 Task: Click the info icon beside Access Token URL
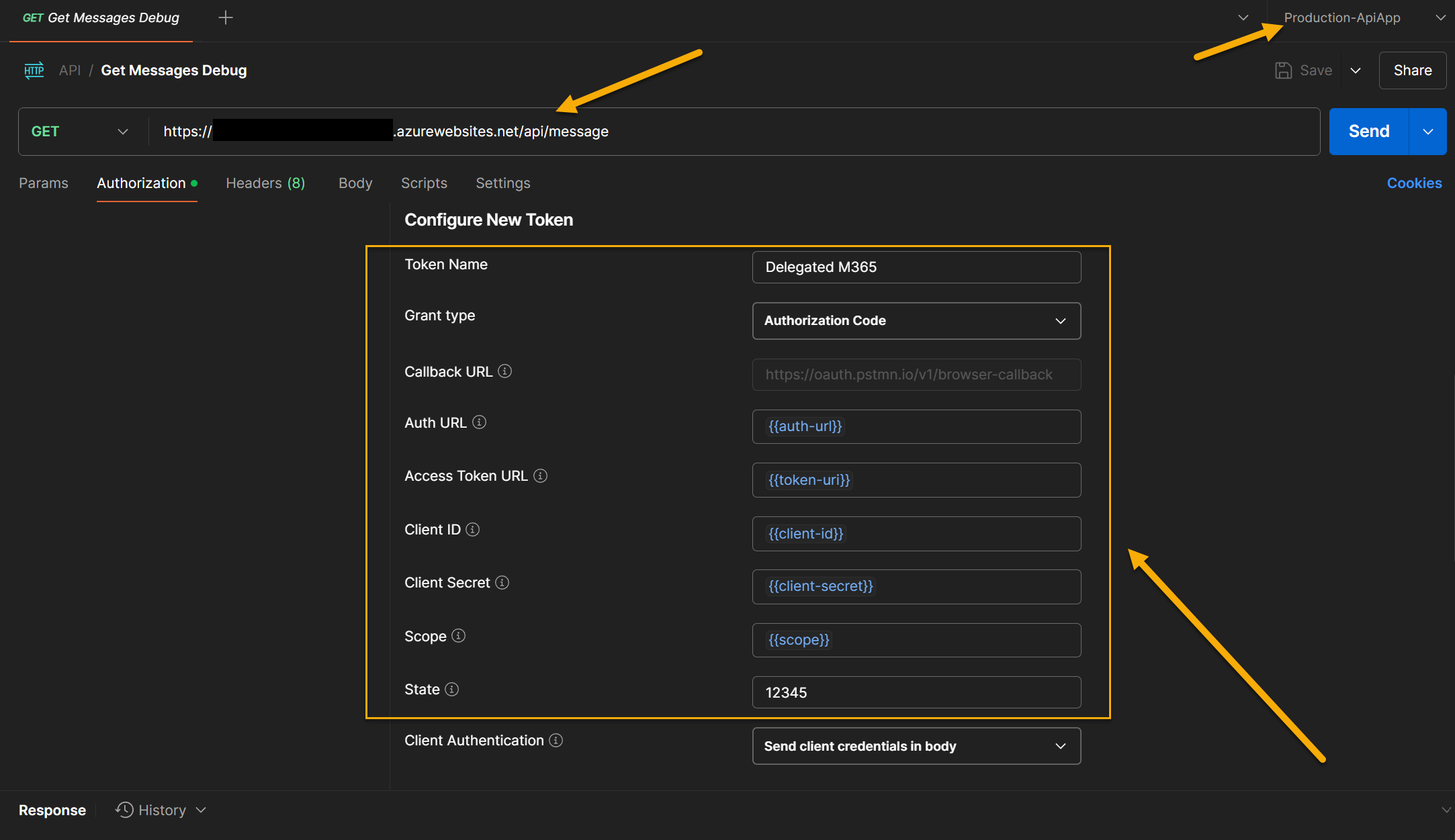(x=541, y=475)
